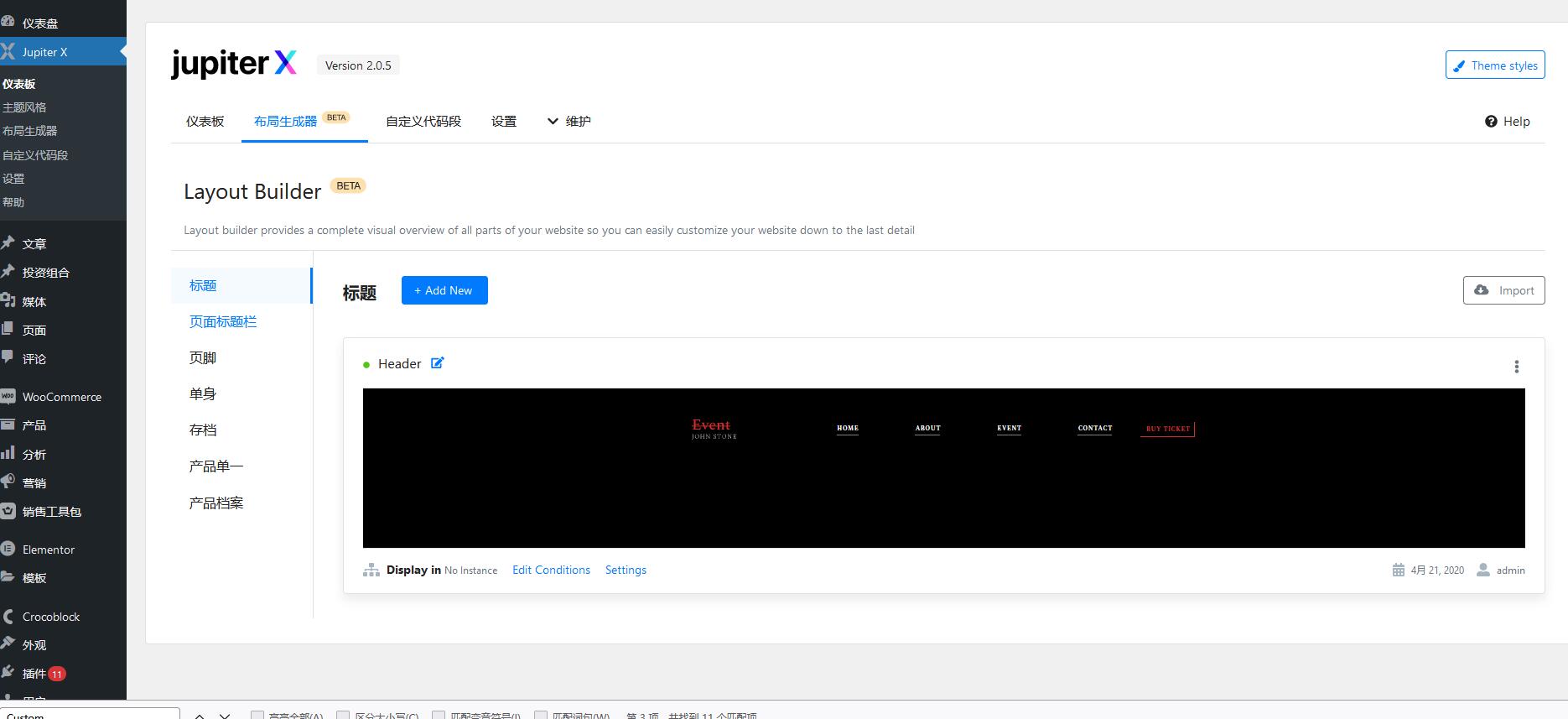Click the Edit Conditions link

pyautogui.click(x=551, y=570)
